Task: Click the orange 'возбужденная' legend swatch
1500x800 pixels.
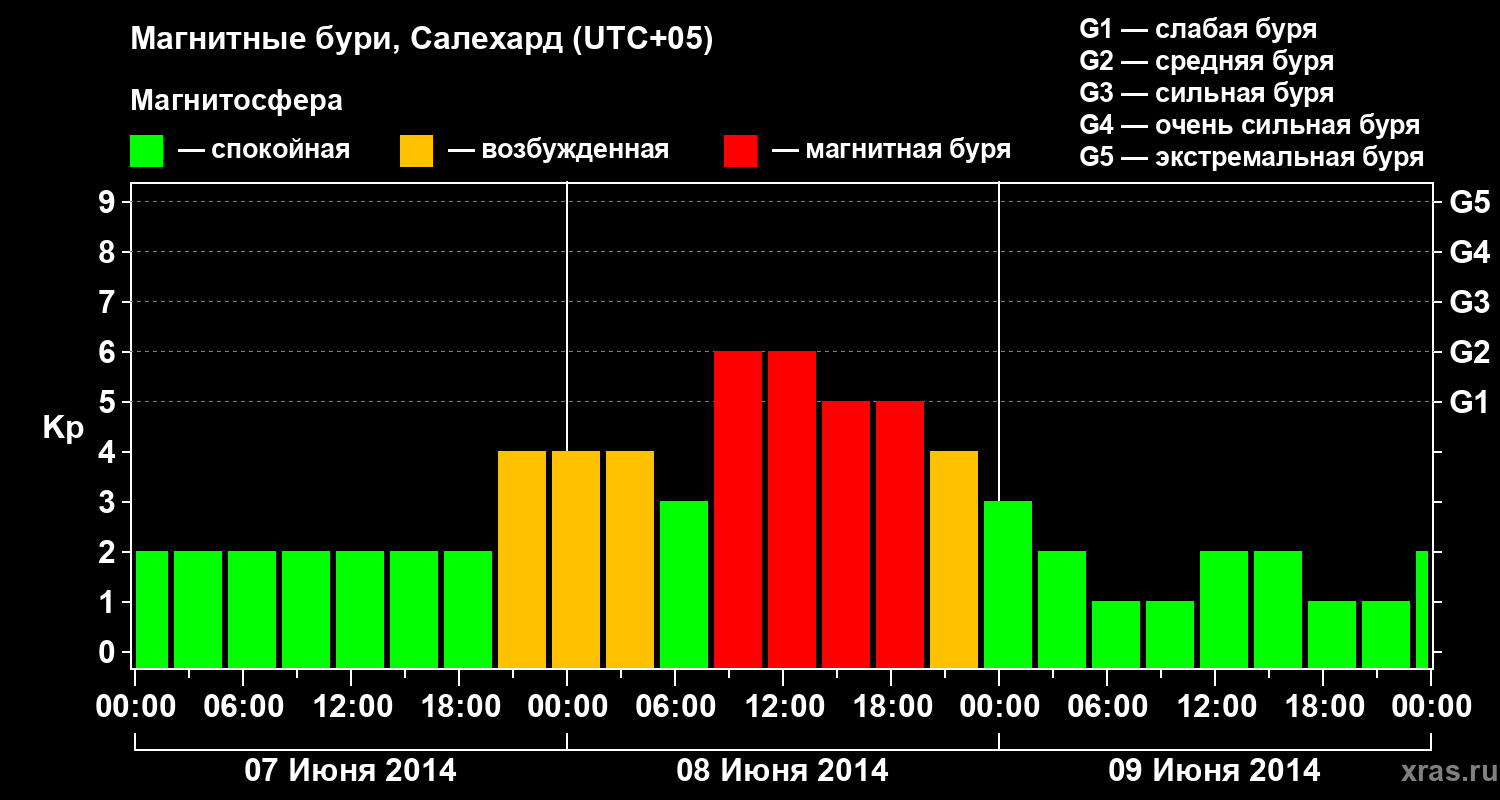Action: 416,151
